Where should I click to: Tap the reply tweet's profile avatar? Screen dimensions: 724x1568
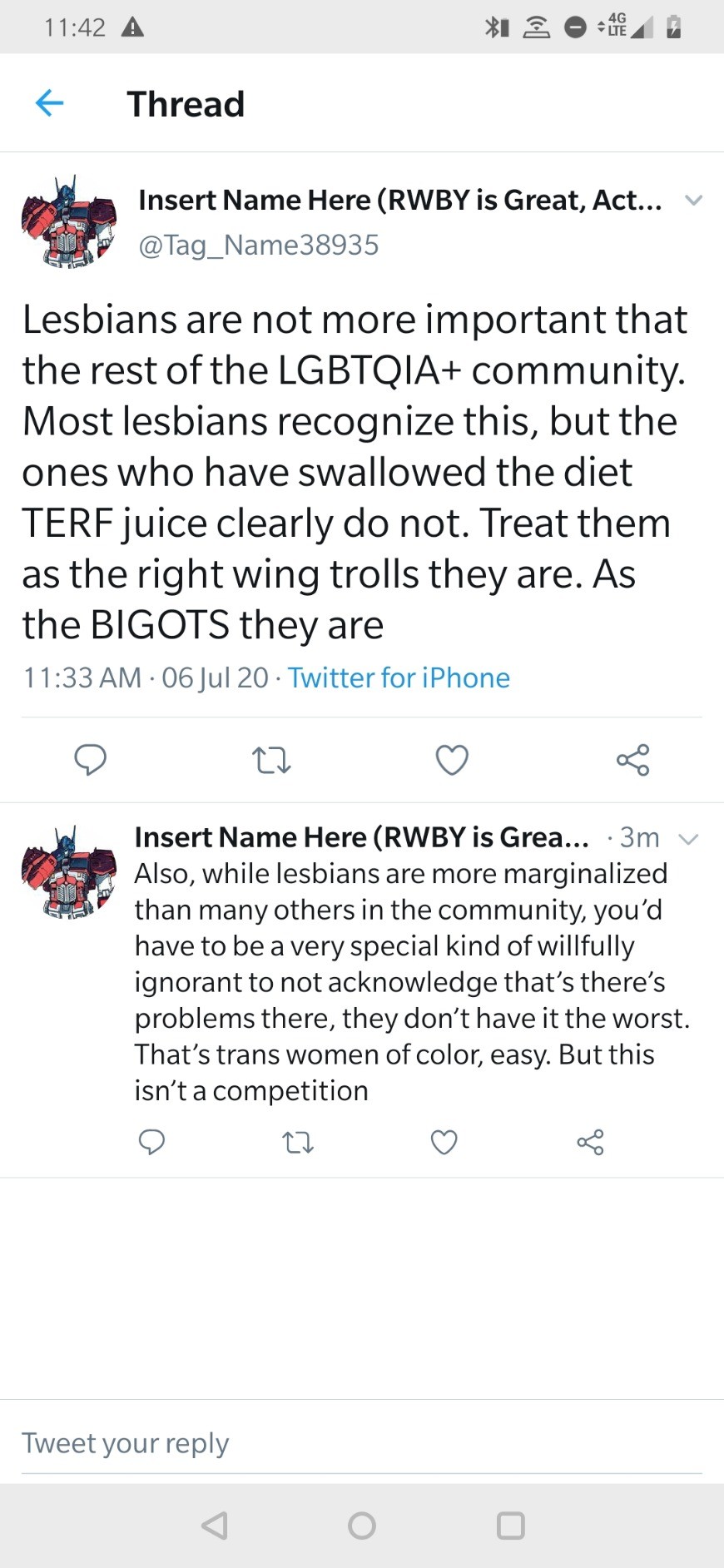[69, 871]
